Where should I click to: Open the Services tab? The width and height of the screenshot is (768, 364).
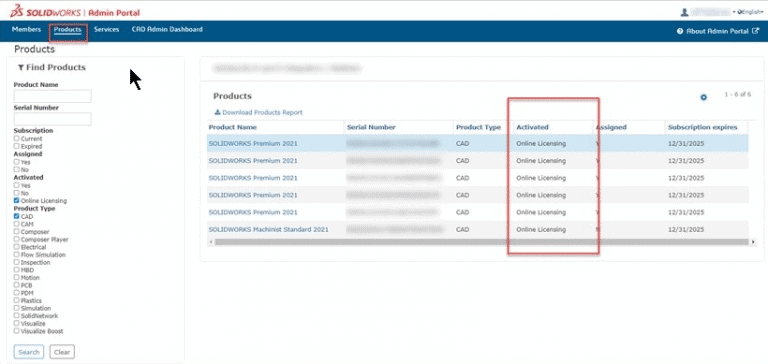point(106,29)
